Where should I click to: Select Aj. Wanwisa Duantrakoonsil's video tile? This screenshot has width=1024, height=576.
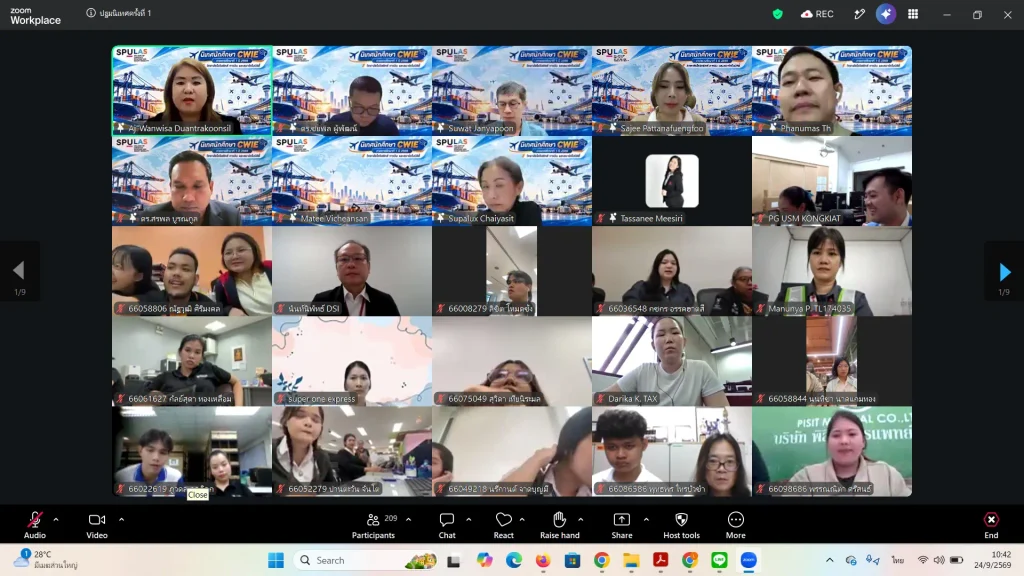192,91
